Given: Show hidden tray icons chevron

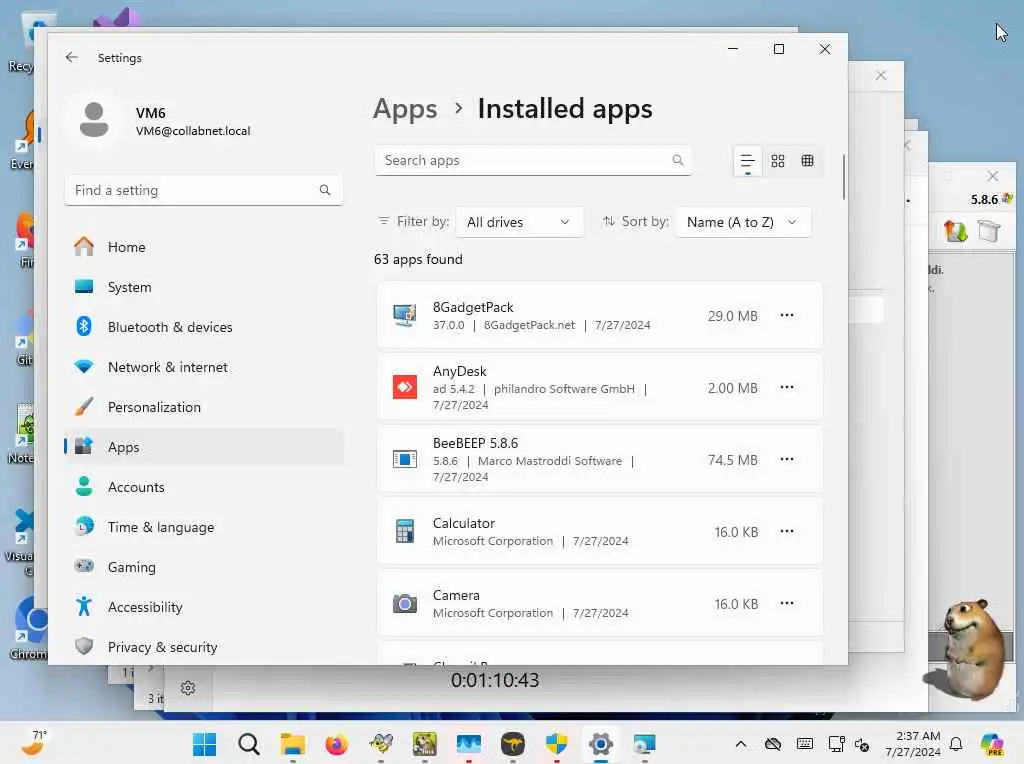Looking at the screenshot, I should click(x=741, y=744).
